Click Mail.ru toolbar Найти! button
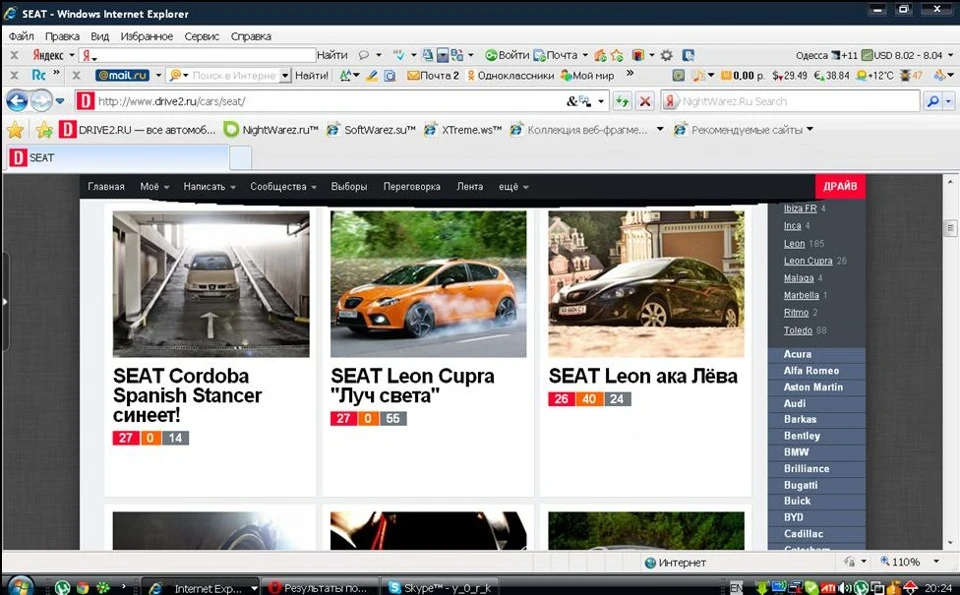The image size is (960, 595). click(312, 75)
